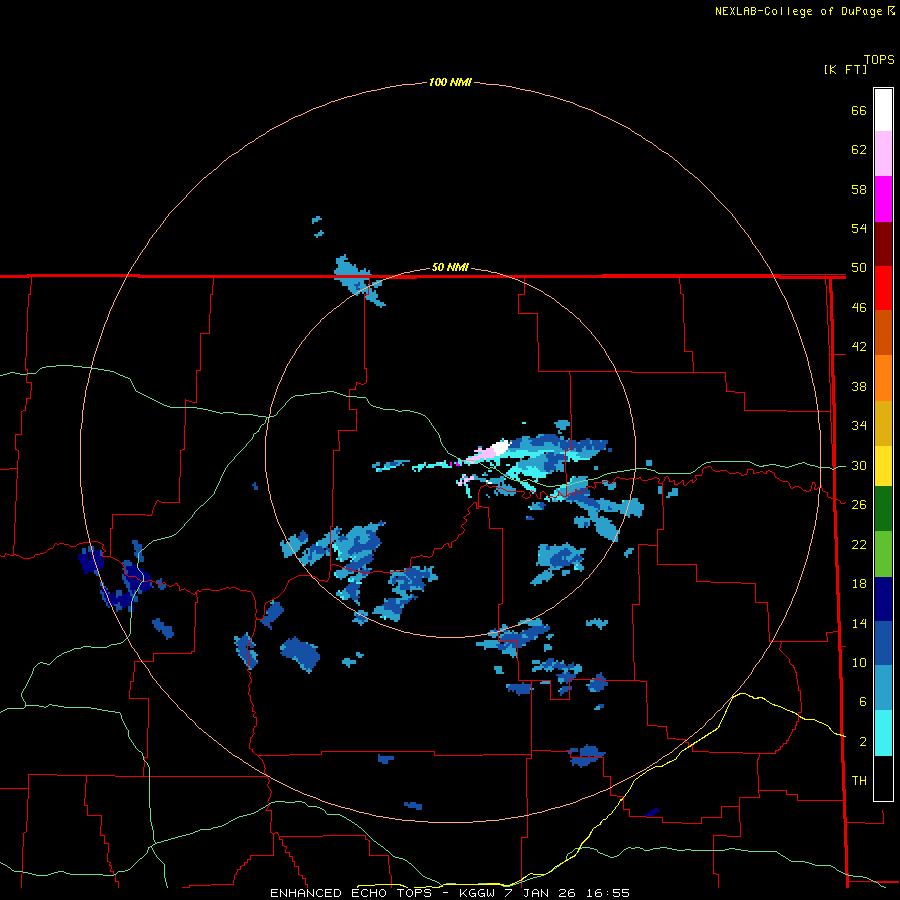Click the white highest echo top cell
The image size is (900, 900).
tap(502, 446)
